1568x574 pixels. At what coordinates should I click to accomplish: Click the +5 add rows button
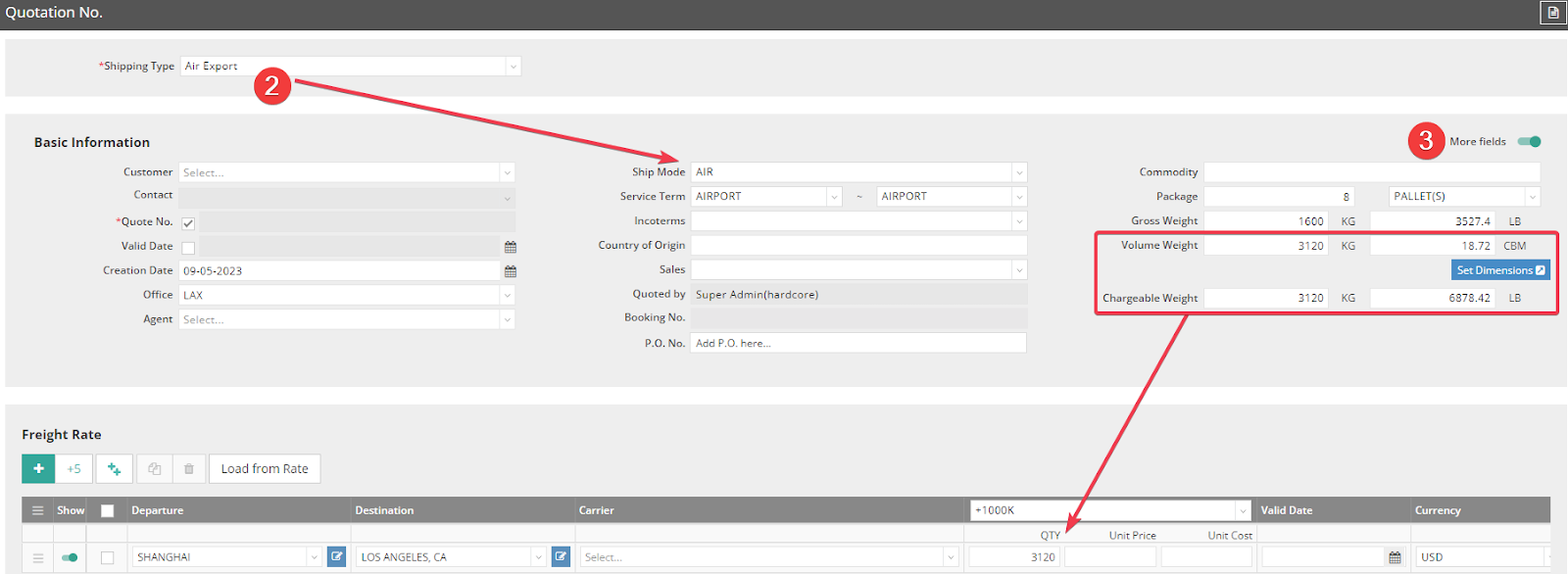tap(74, 469)
